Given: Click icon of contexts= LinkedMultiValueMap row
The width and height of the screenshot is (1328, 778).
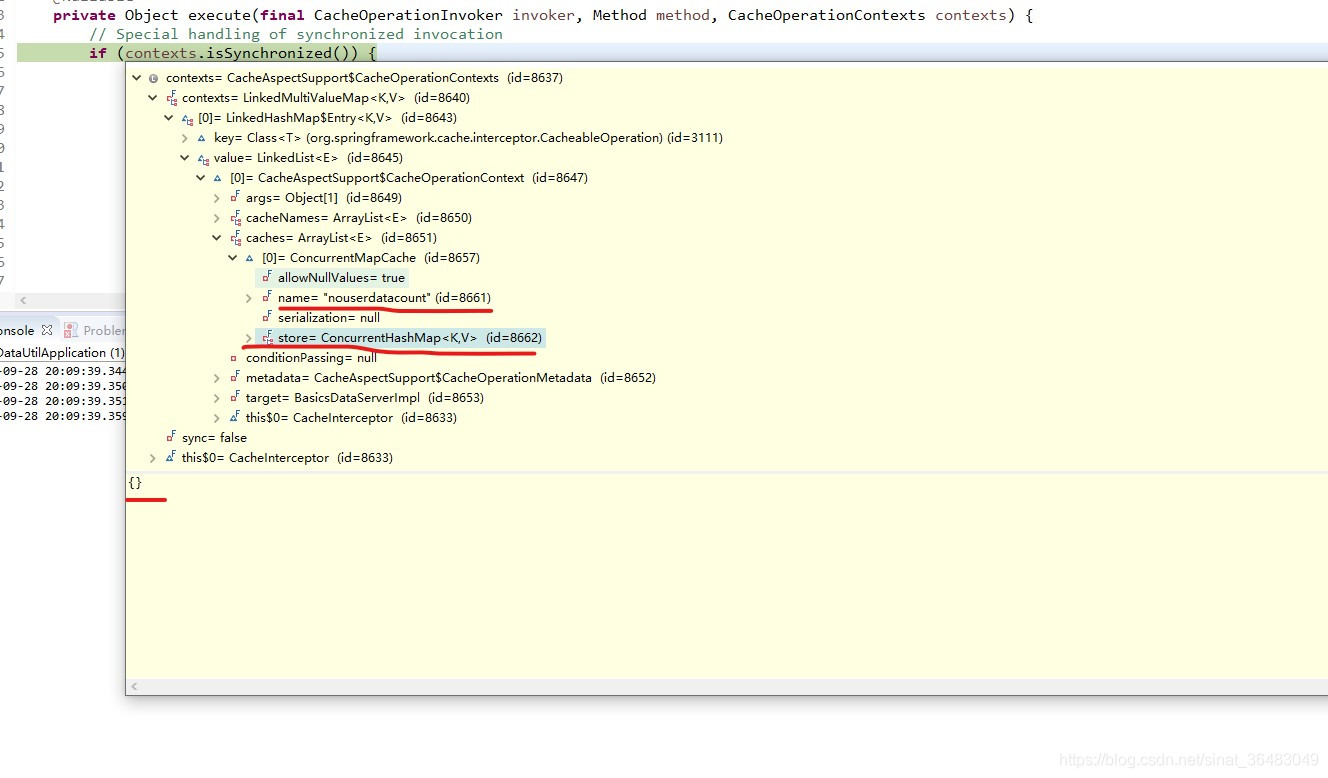Looking at the screenshot, I should click(x=171, y=97).
